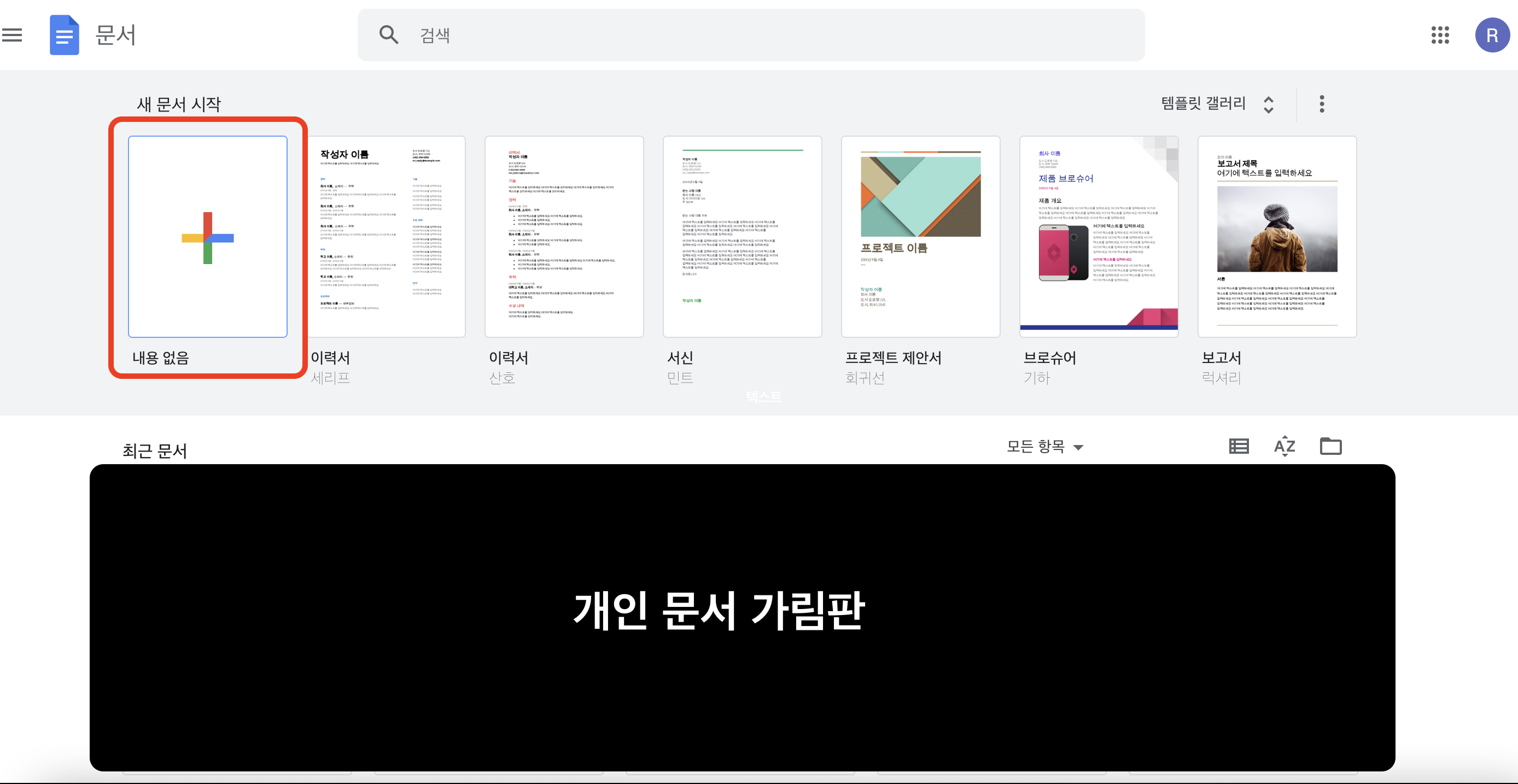Open AZ sort options

pos(1285,447)
